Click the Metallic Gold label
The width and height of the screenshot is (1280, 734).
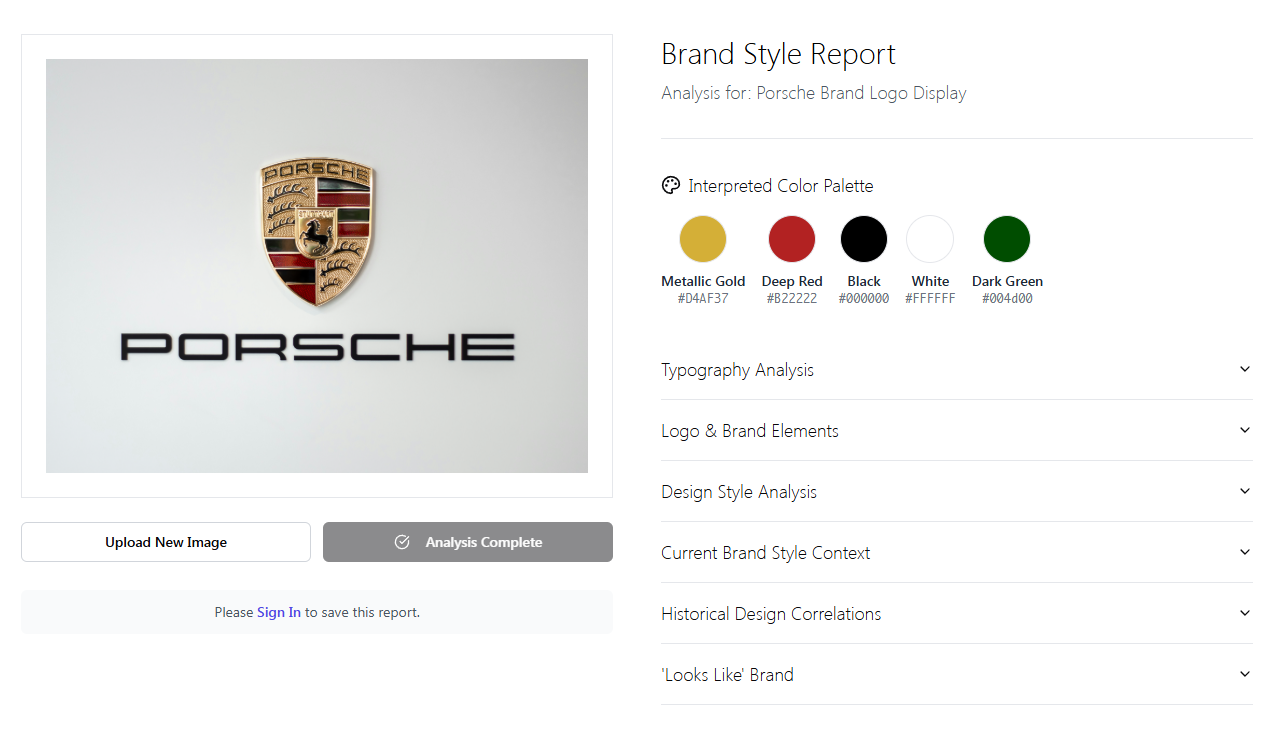tap(703, 281)
